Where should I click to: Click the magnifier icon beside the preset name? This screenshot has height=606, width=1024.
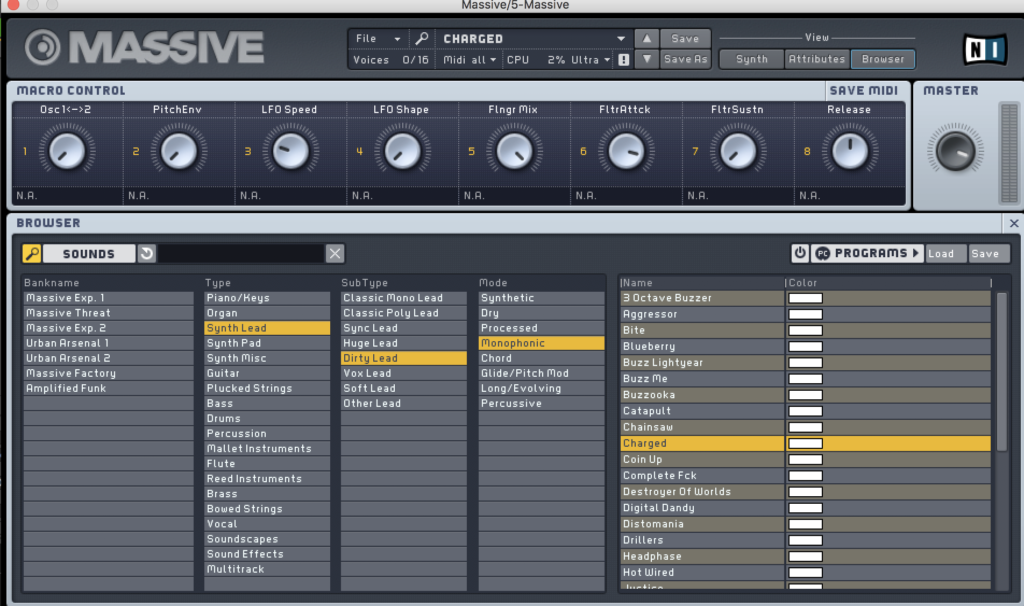[422, 39]
